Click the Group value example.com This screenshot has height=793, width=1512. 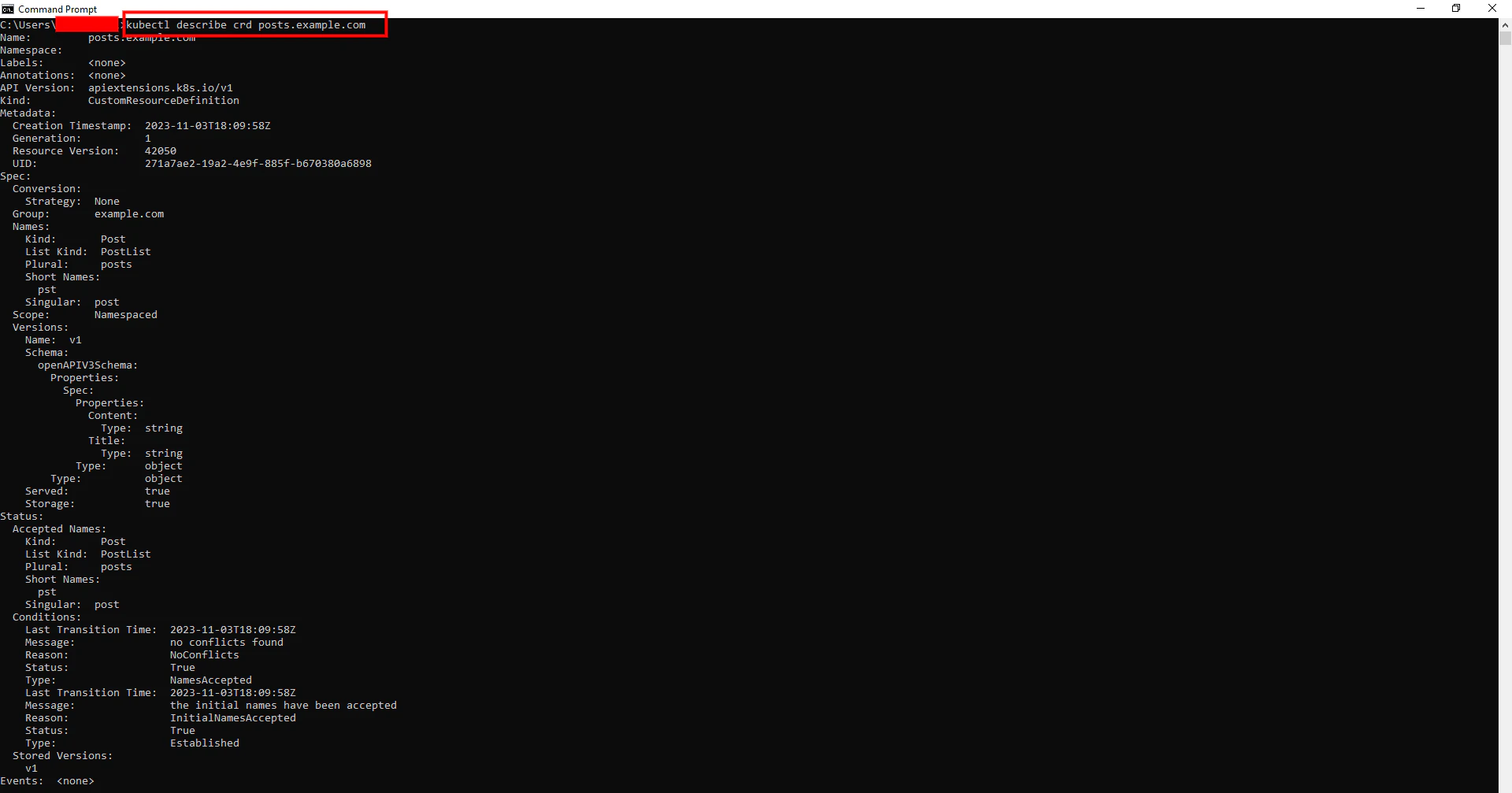pyautogui.click(x=129, y=214)
